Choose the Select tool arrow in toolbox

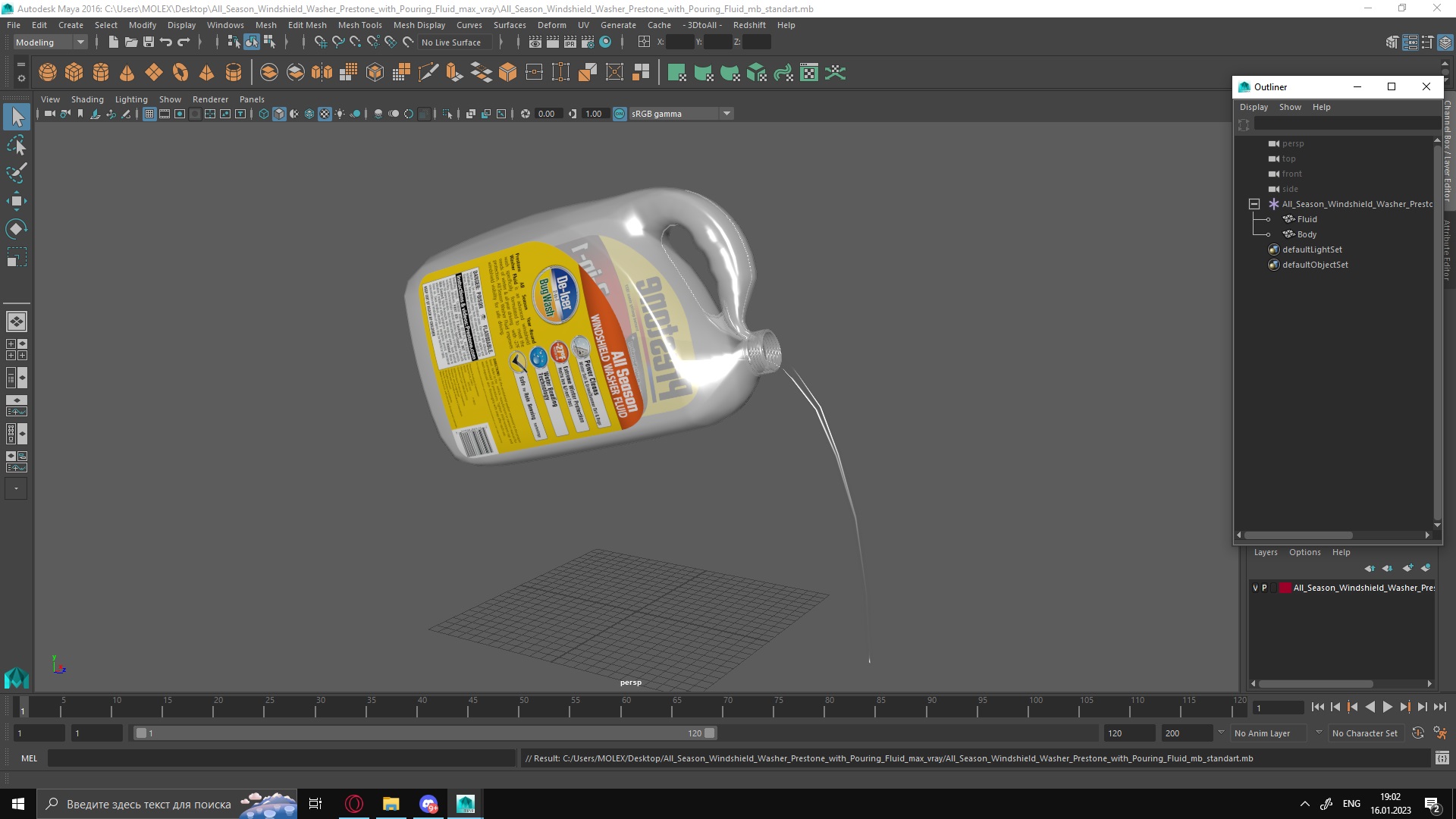(16, 117)
